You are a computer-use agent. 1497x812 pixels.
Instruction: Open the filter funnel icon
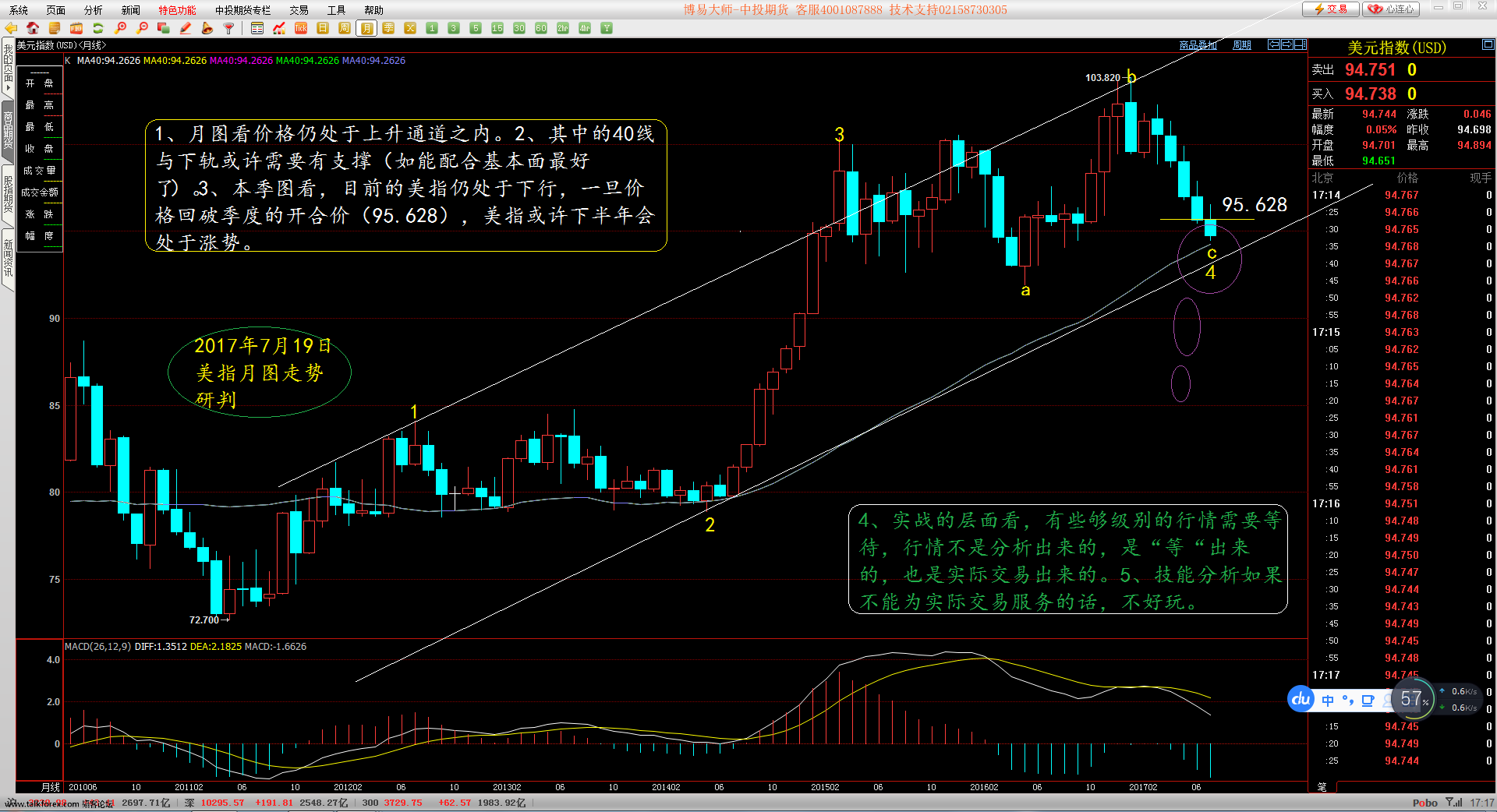(229, 28)
